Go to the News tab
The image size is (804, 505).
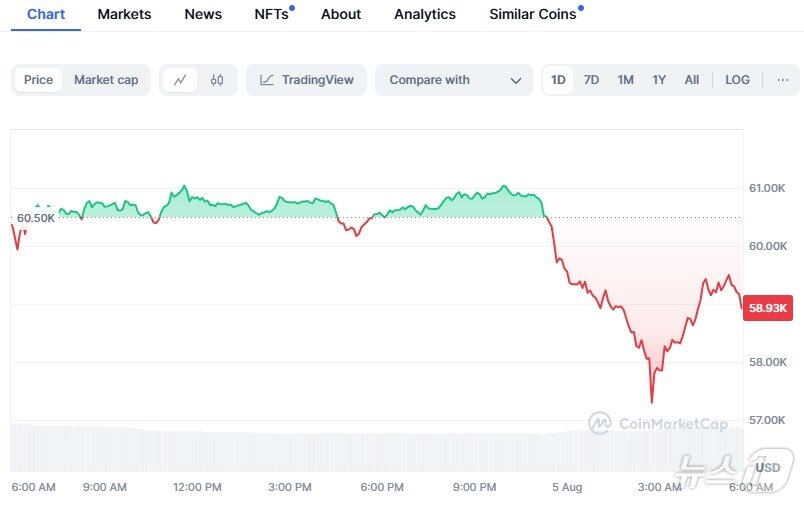coord(203,14)
